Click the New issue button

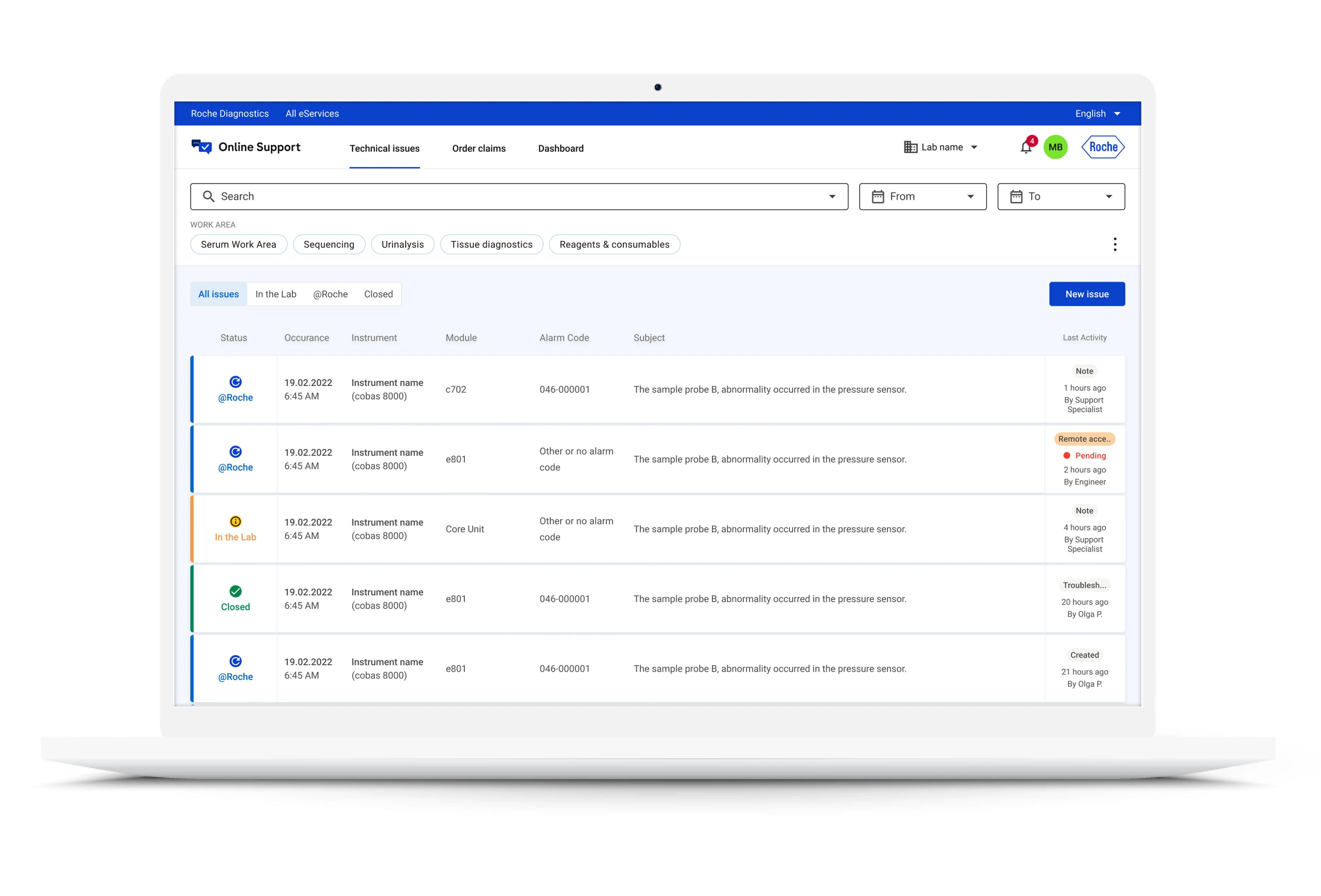(x=1087, y=294)
